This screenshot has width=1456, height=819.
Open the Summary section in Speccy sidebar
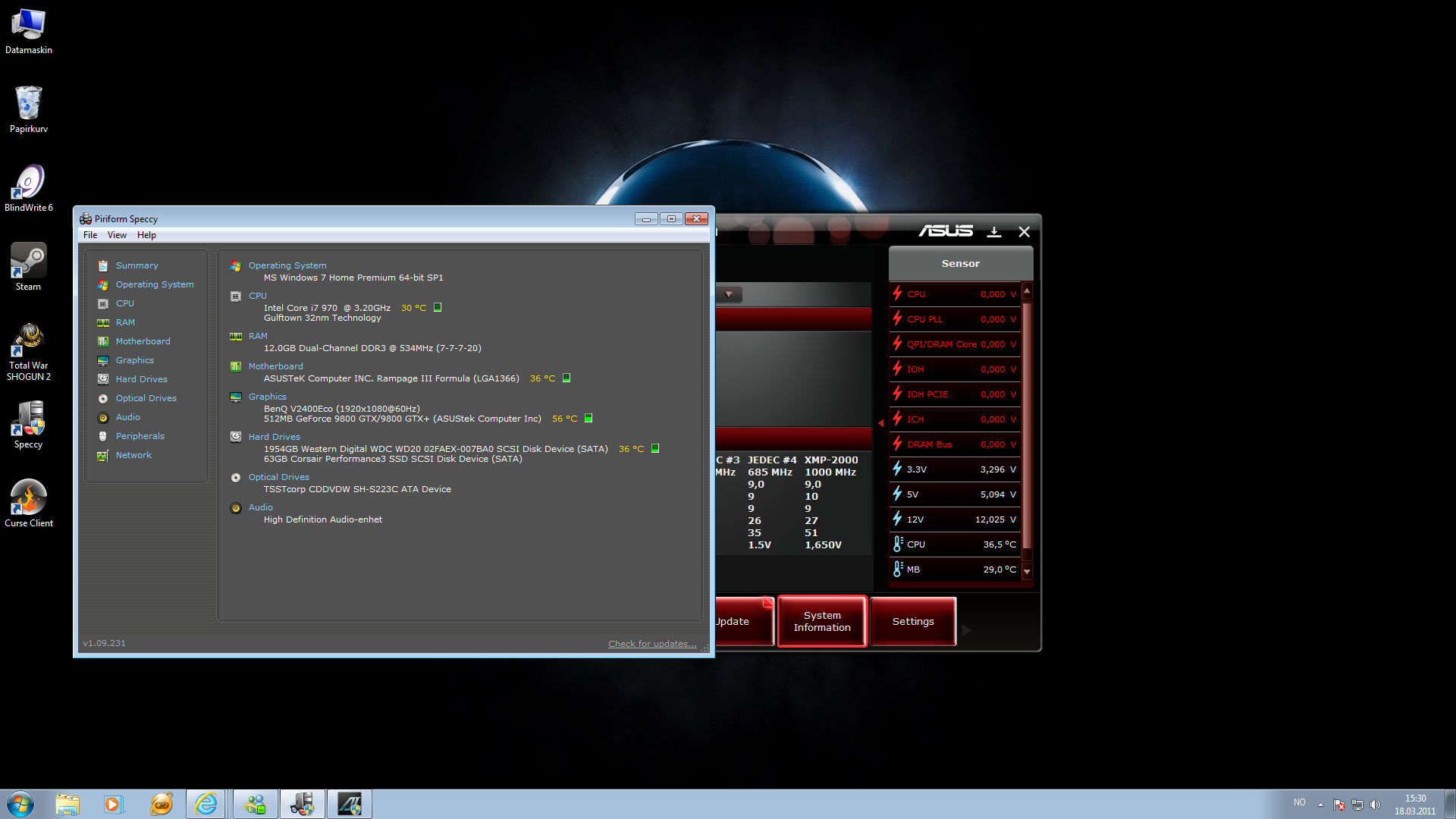click(x=136, y=265)
